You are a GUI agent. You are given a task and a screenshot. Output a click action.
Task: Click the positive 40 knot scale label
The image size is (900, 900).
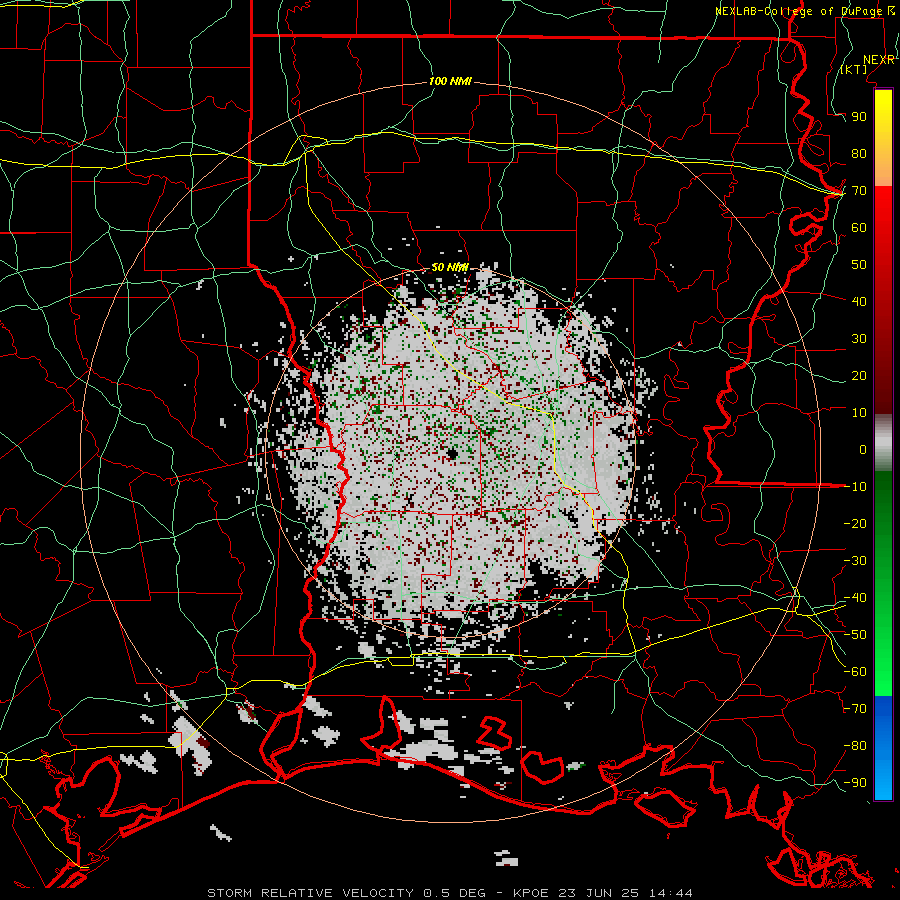859,301
